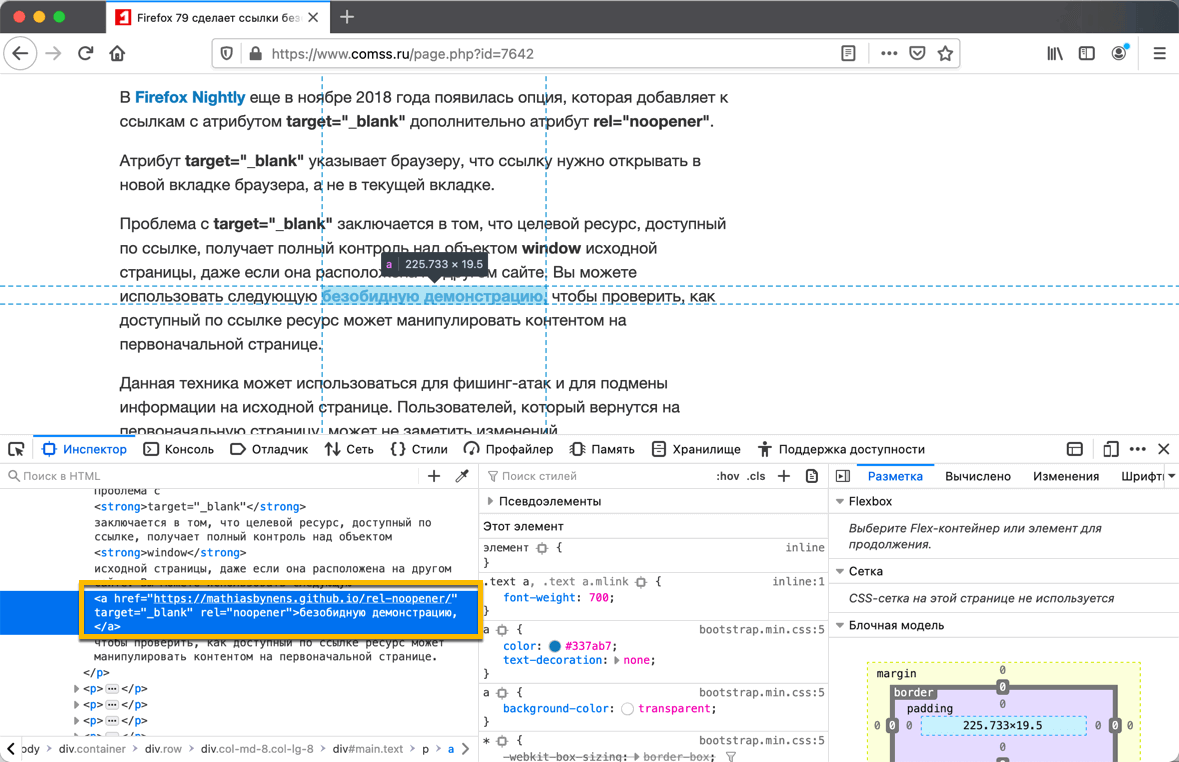Enable responsive design mode

(1111, 449)
